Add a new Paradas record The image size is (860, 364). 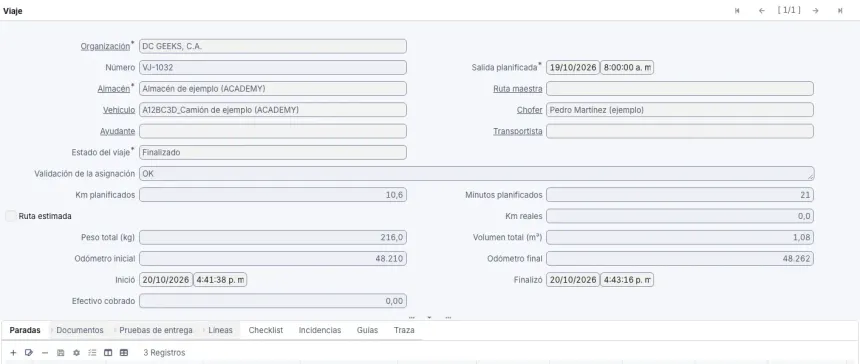point(14,353)
